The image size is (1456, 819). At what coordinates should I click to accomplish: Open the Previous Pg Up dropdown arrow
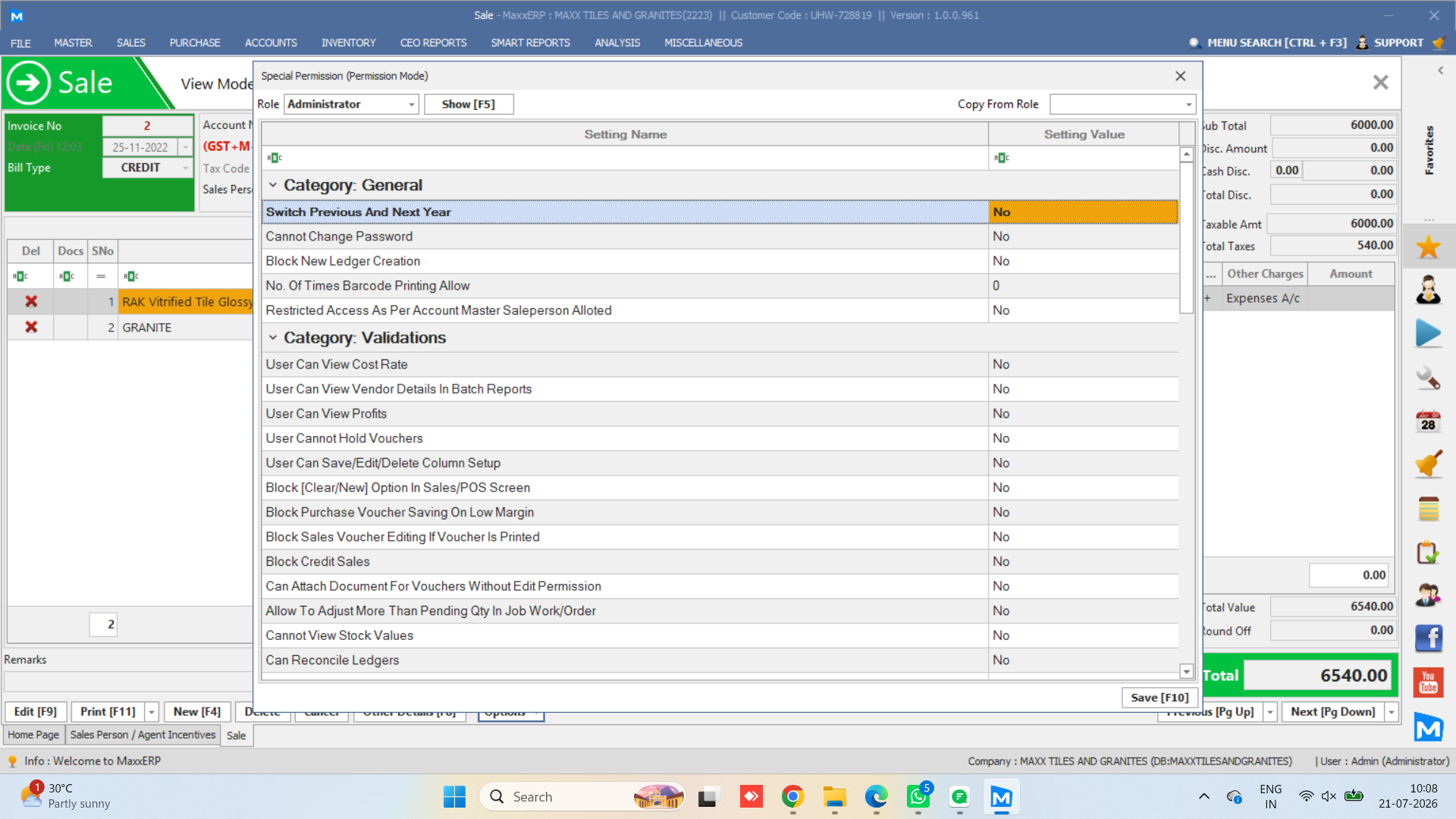[x=1270, y=712]
